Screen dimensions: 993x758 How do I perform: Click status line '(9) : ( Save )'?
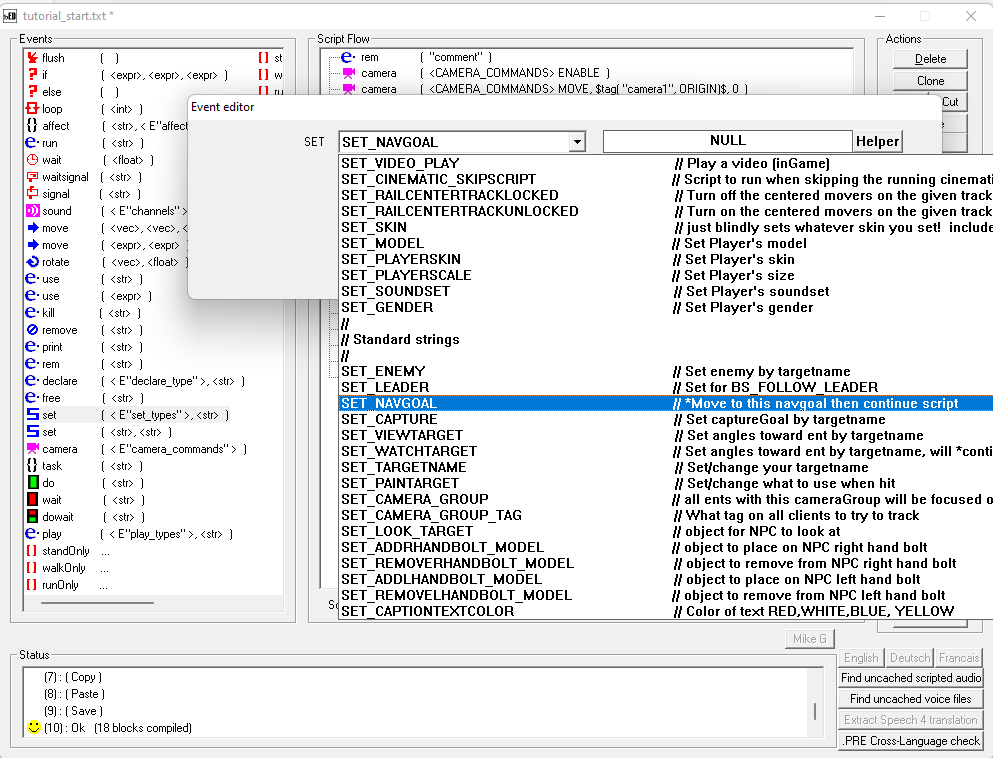coord(73,711)
